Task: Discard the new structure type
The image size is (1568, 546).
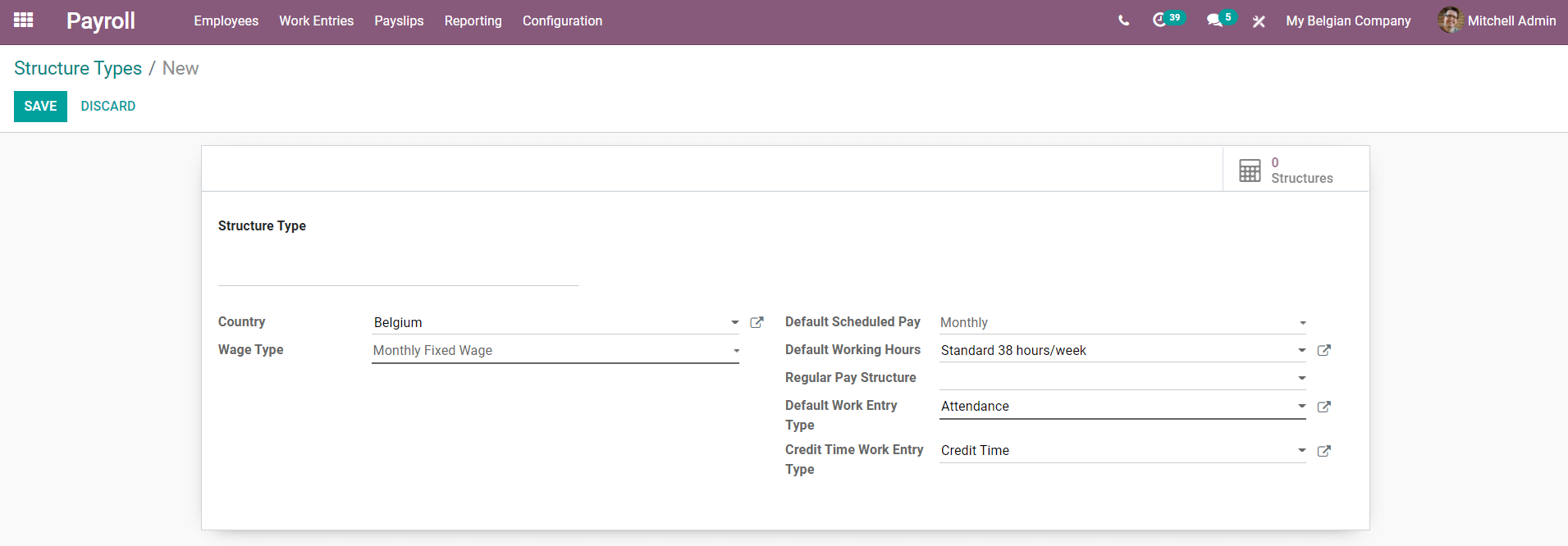Action: tap(108, 107)
